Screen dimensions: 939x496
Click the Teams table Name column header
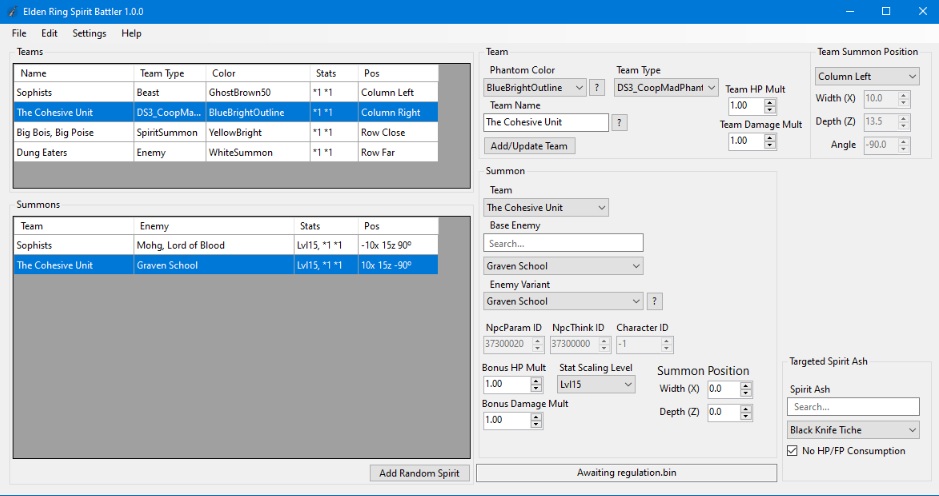click(x=74, y=73)
